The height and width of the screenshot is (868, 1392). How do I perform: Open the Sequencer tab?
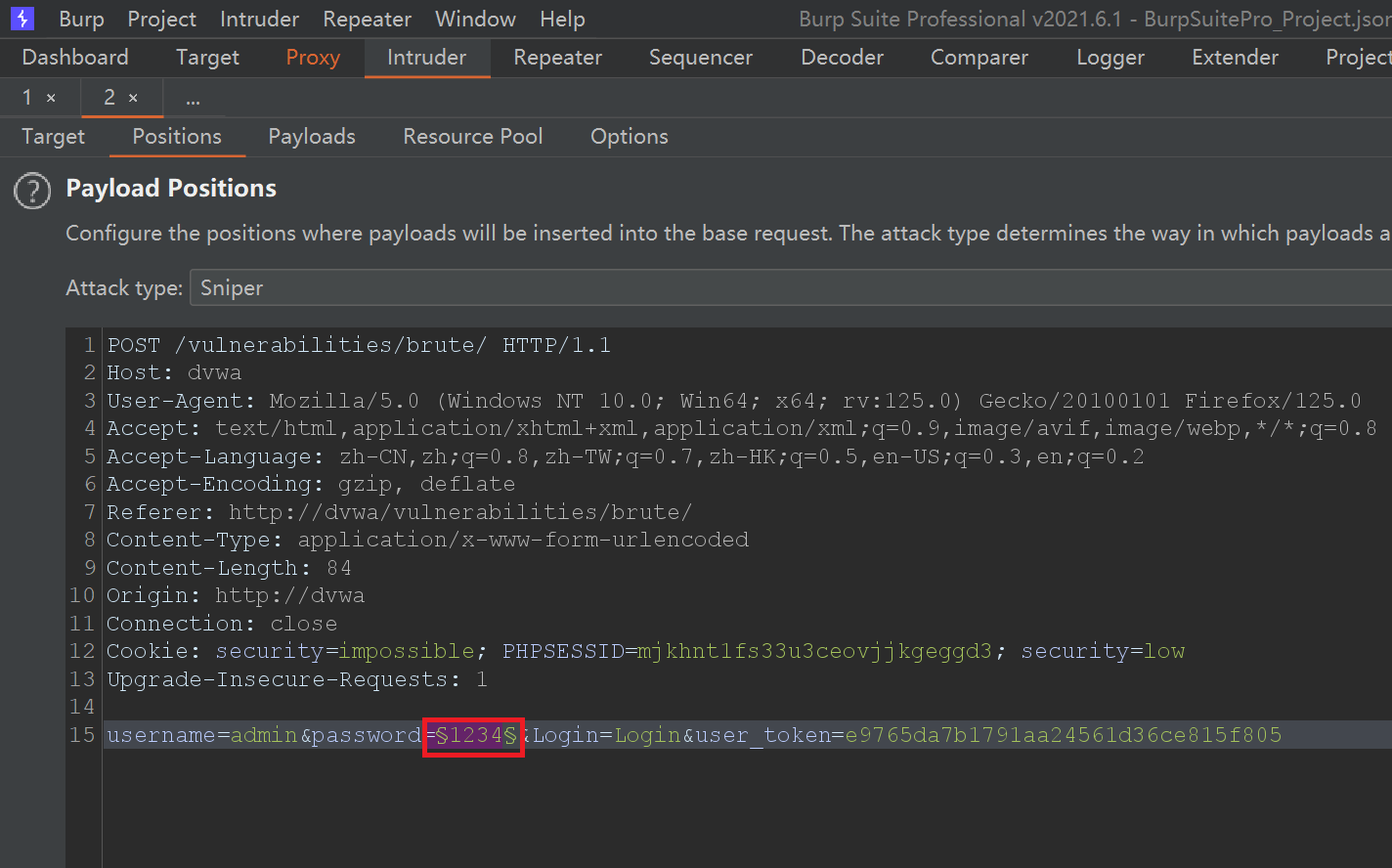(701, 58)
